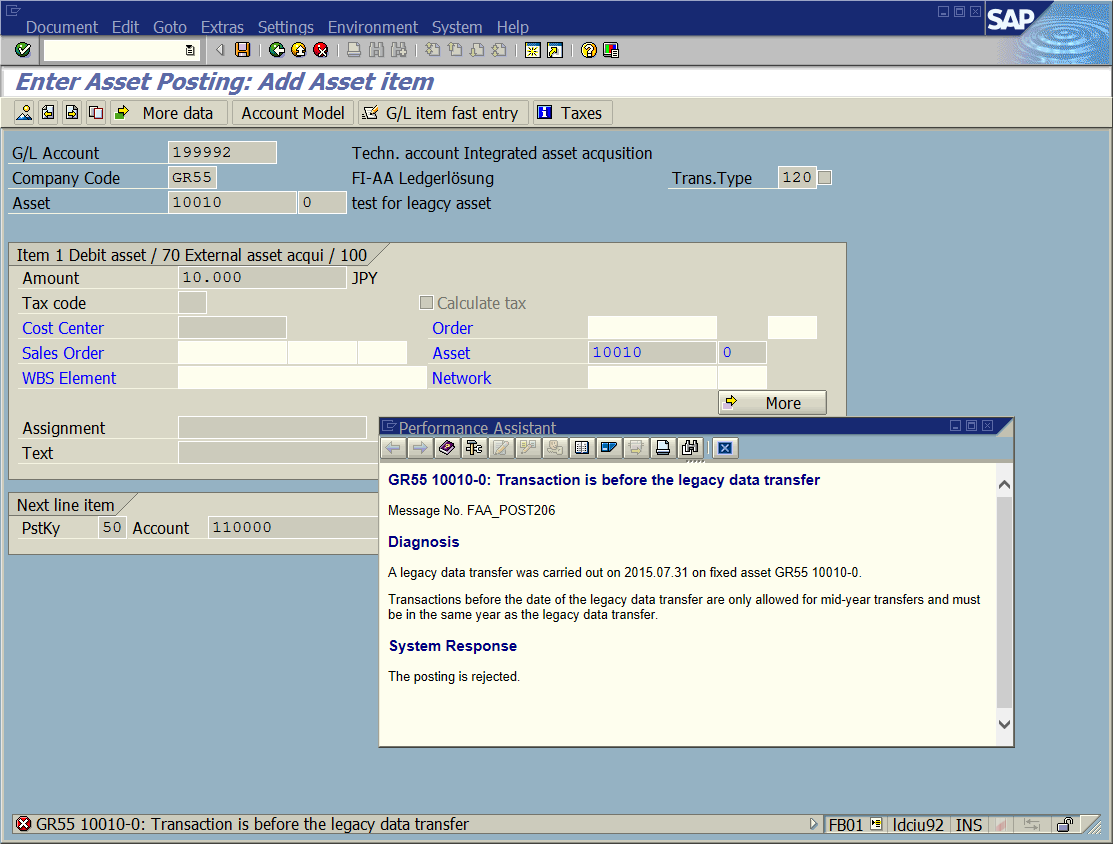Open the Document menu
The width and height of the screenshot is (1113, 844).
point(62,27)
